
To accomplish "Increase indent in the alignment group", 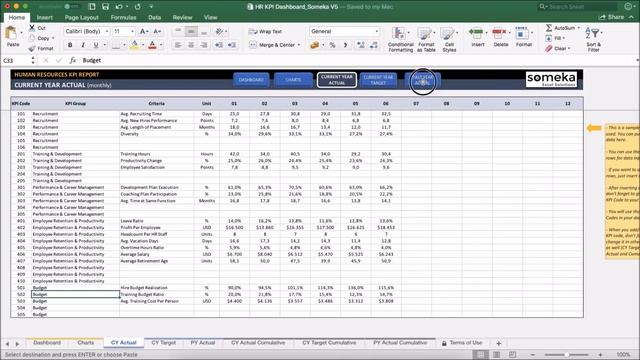I will pyautogui.click(x=232, y=45).
